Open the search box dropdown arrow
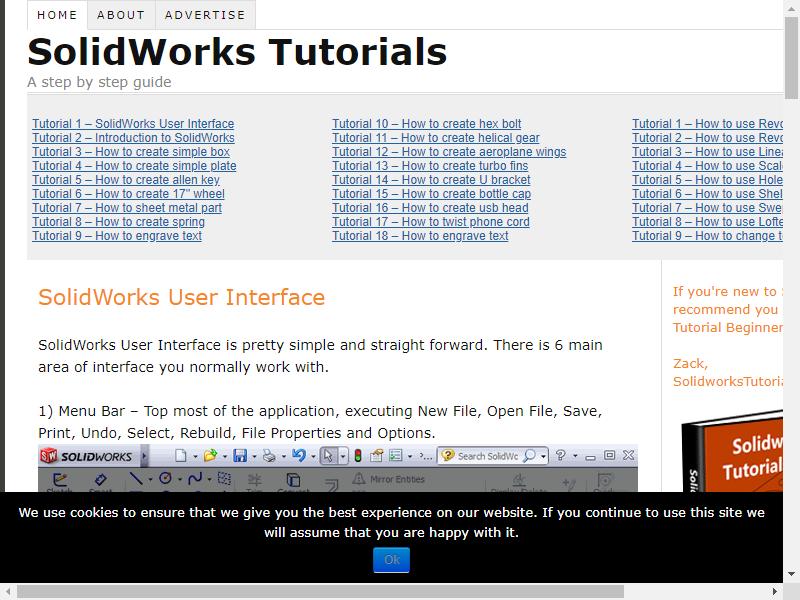Screen dimensions: 800x600 [x=543, y=456]
